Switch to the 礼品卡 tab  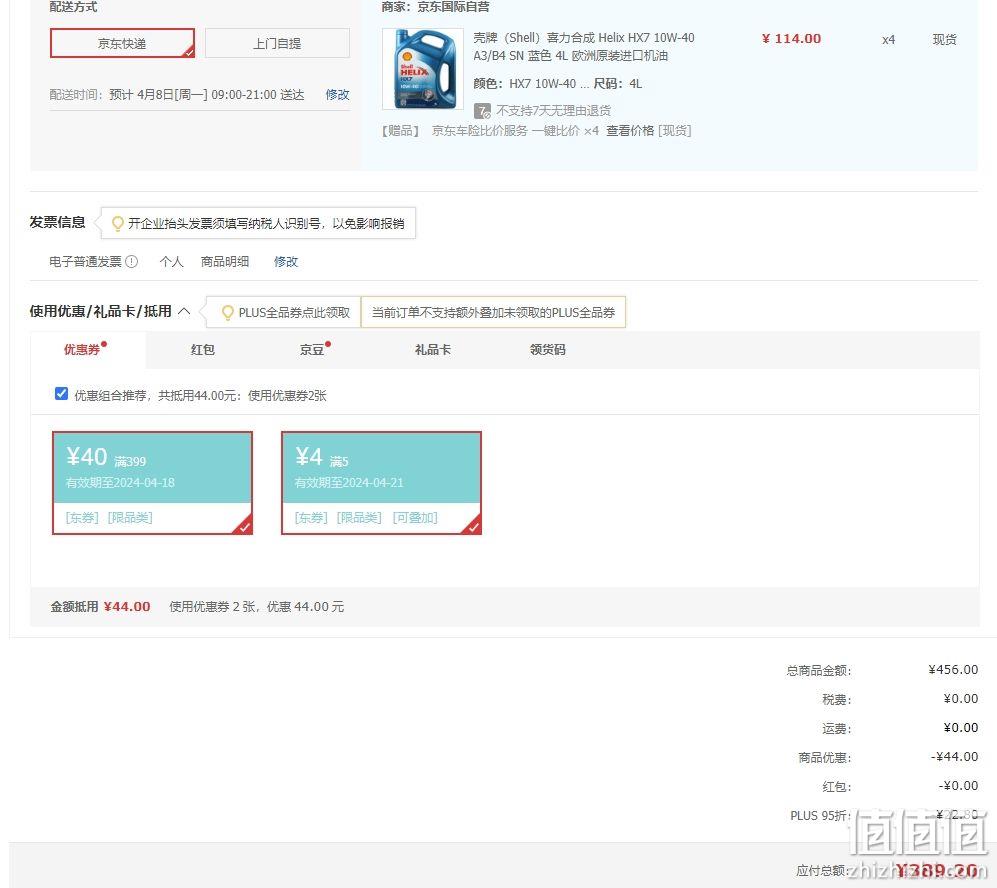(432, 350)
